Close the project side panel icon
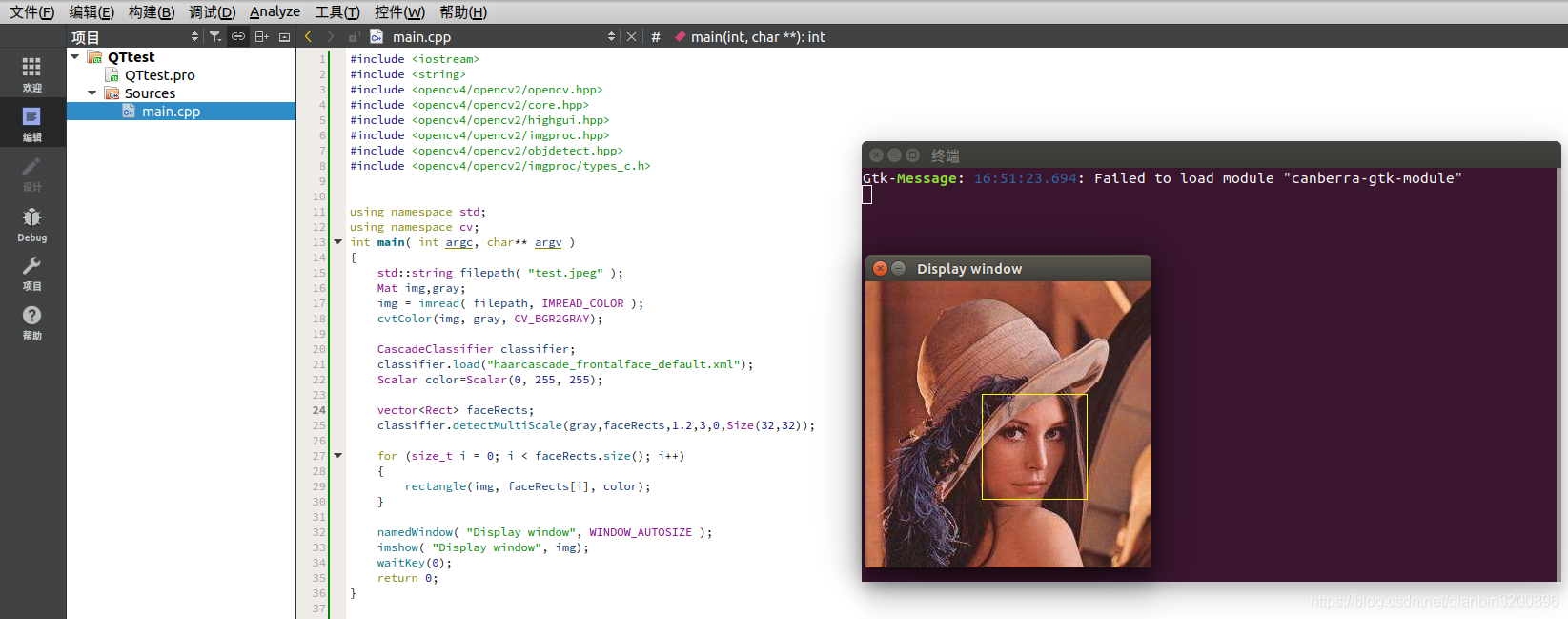Image resolution: width=1568 pixels, height=619 pixels. [x=284, y=36]
